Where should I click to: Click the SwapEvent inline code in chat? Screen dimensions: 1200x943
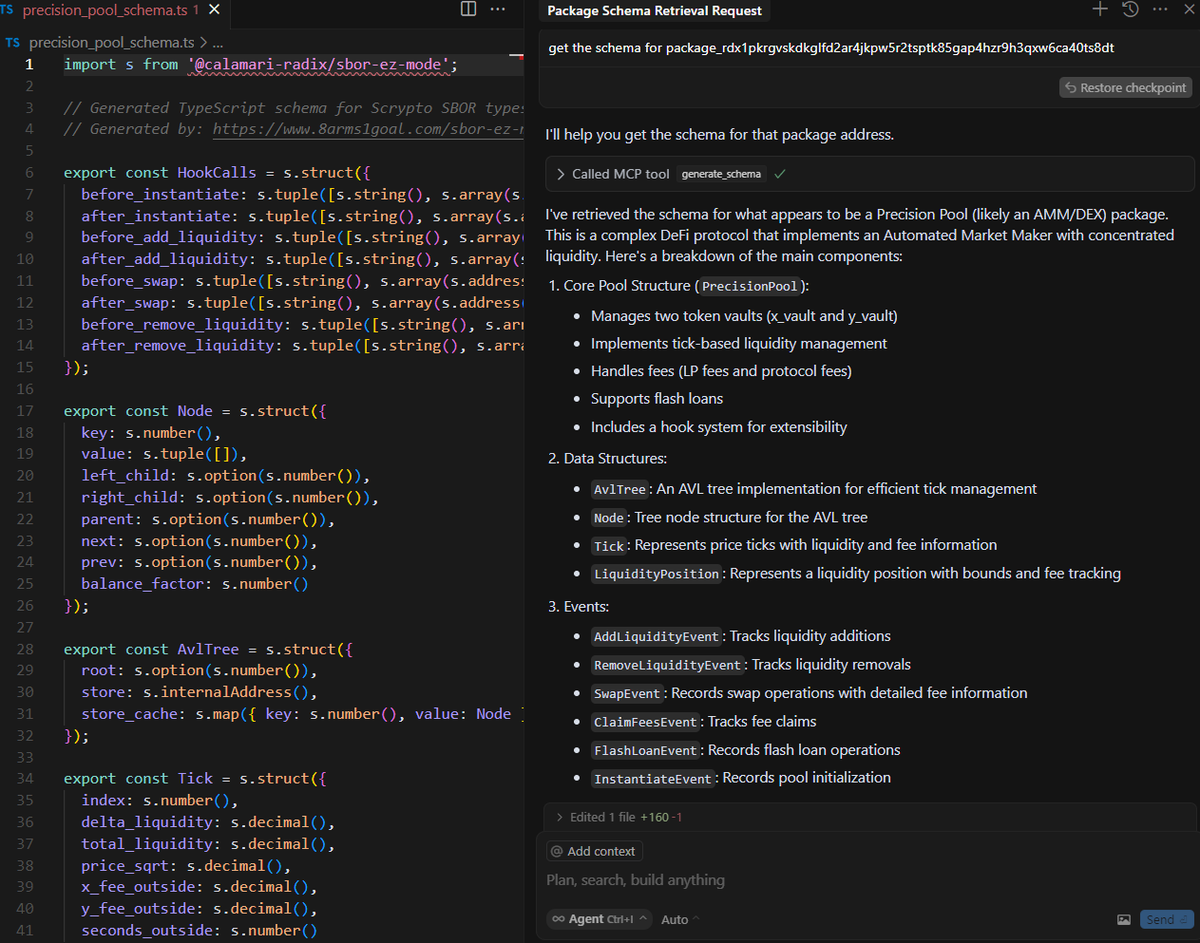pos(627,693)
